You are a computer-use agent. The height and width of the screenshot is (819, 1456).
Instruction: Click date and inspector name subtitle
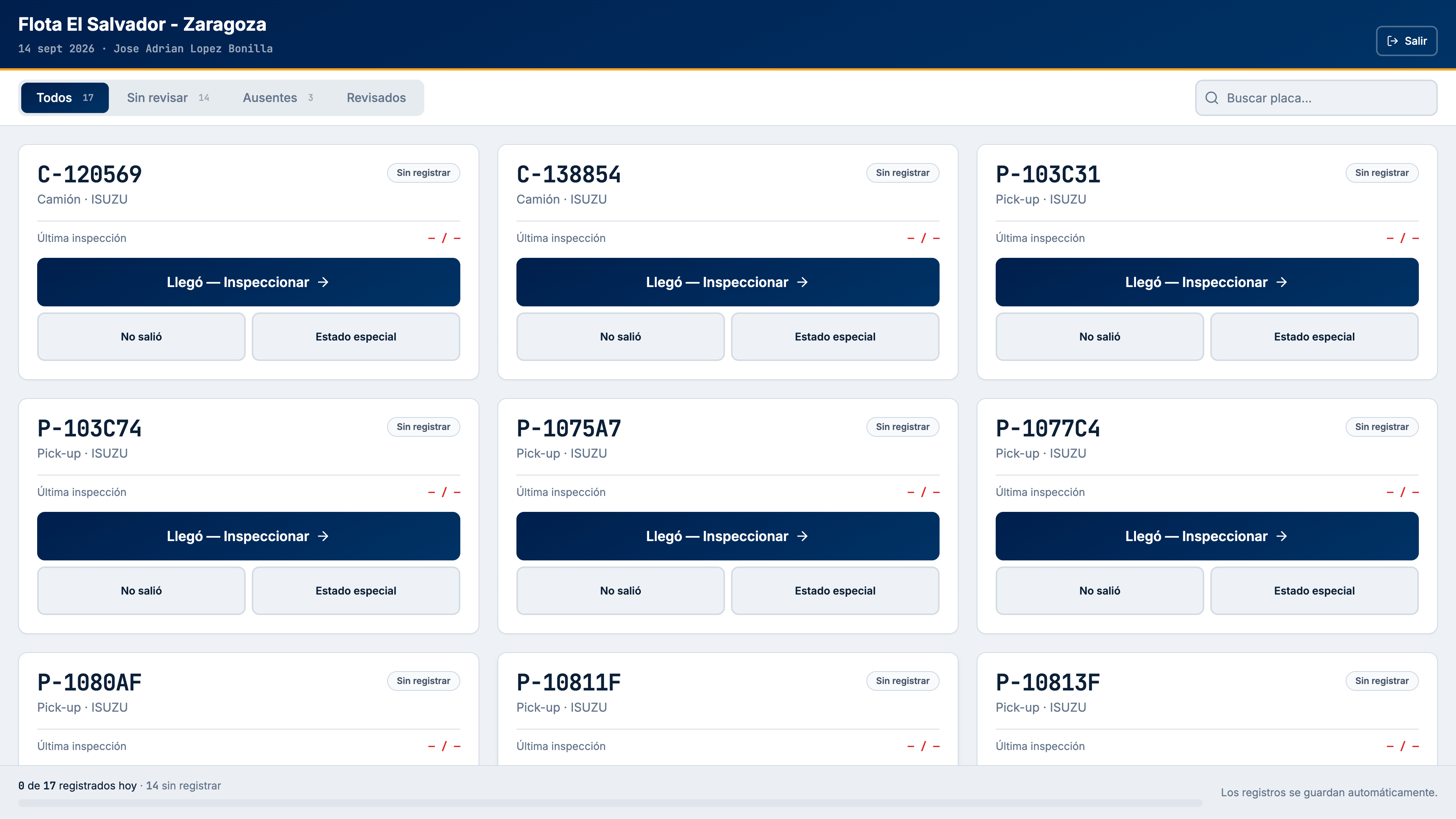pyautogui.click(x=145, y=49)
